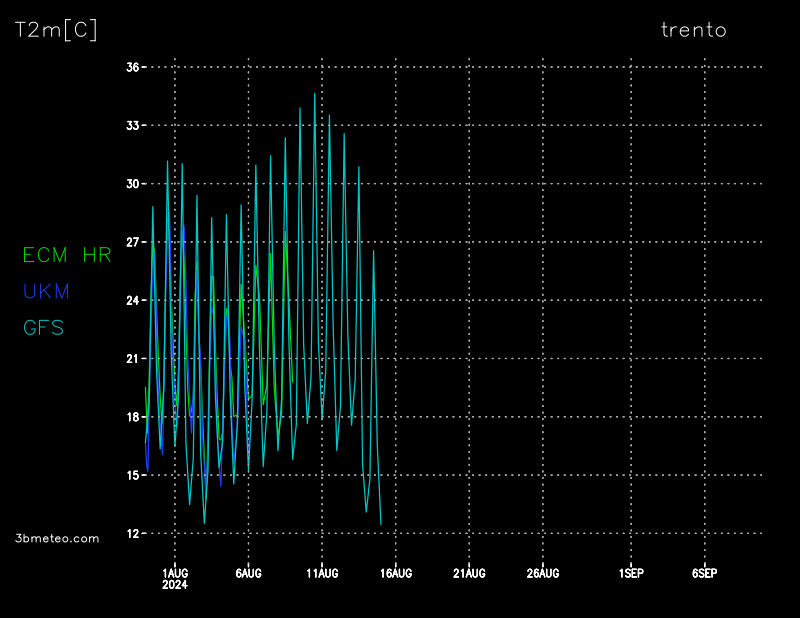Image resolution: width=800 pixels, height=618 pixels.
Task: Click the 24 degree y-axis label
Action: click(x=132, y=300)
